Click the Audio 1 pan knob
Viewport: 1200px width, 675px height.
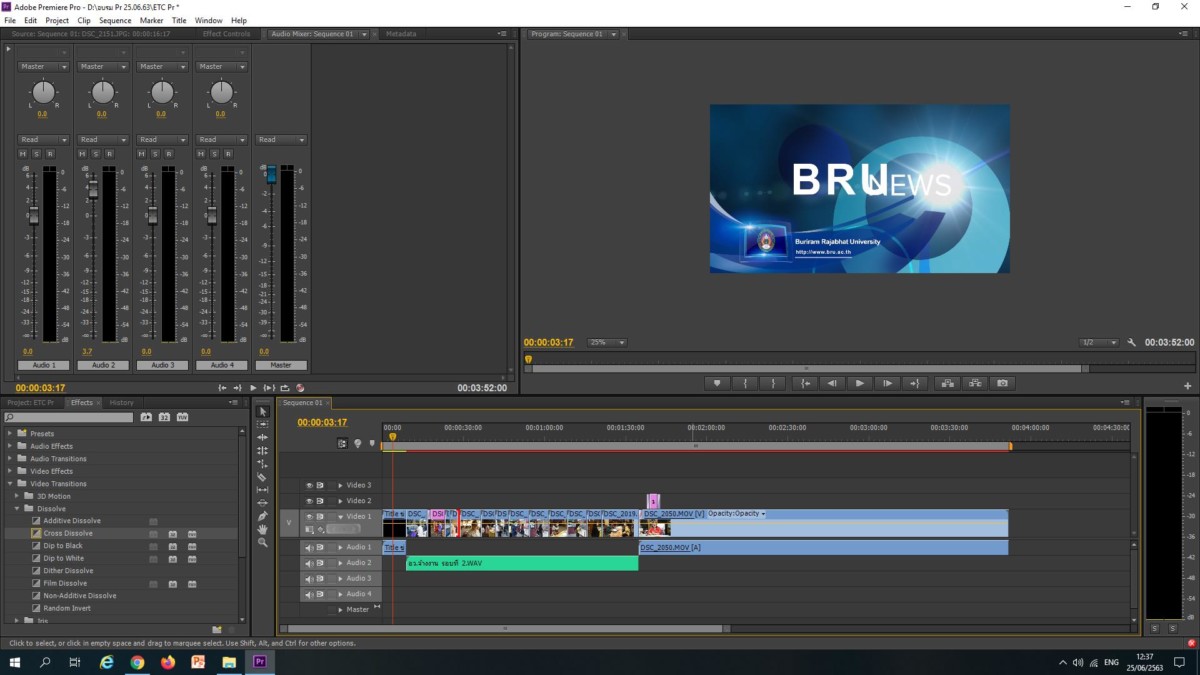pyautogui.click(x=44, y=93)
